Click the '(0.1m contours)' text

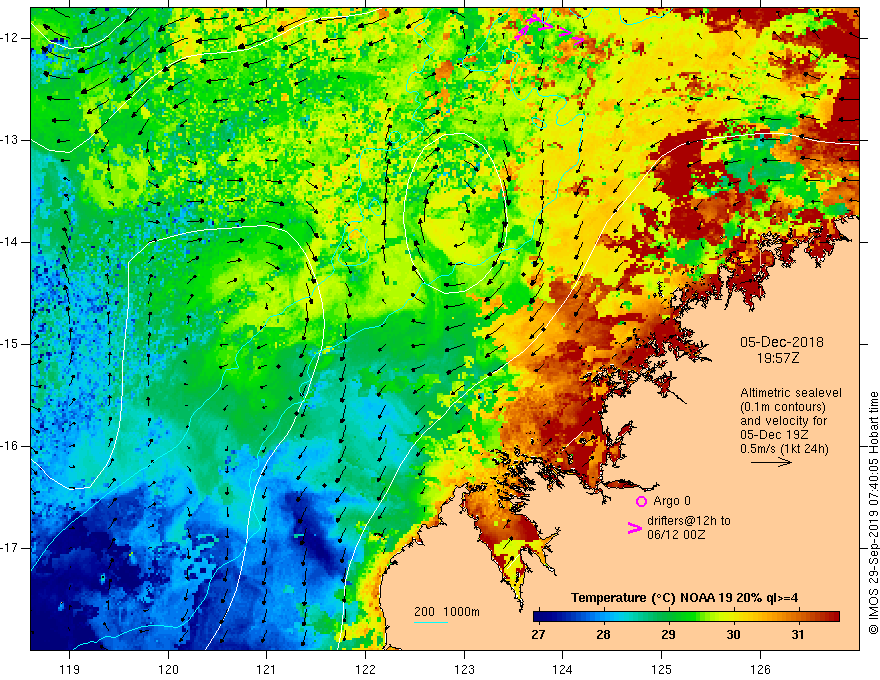782,407
